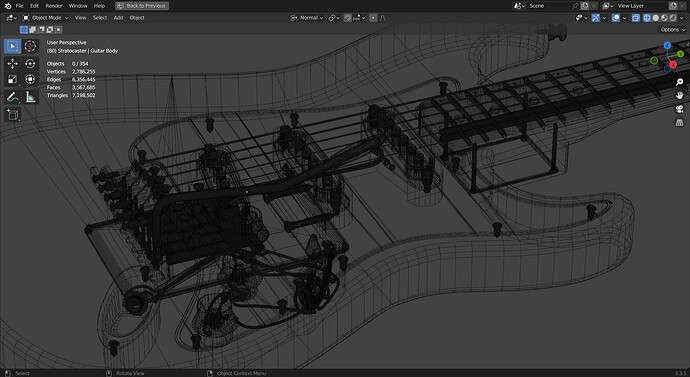
Task: Open the Options dropdown
Action: click(x=673, y=29)
